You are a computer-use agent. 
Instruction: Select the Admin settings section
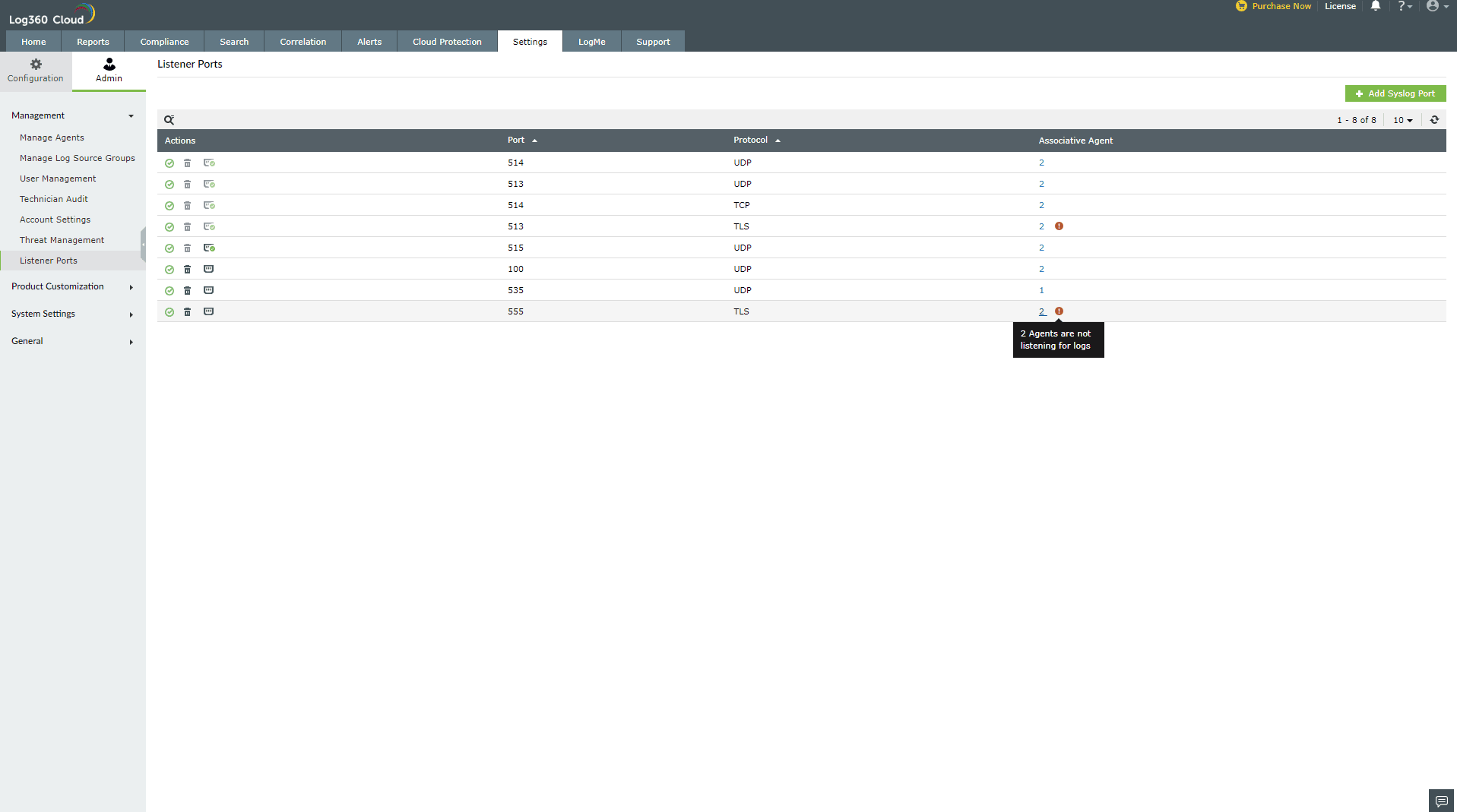click(109, 71)
